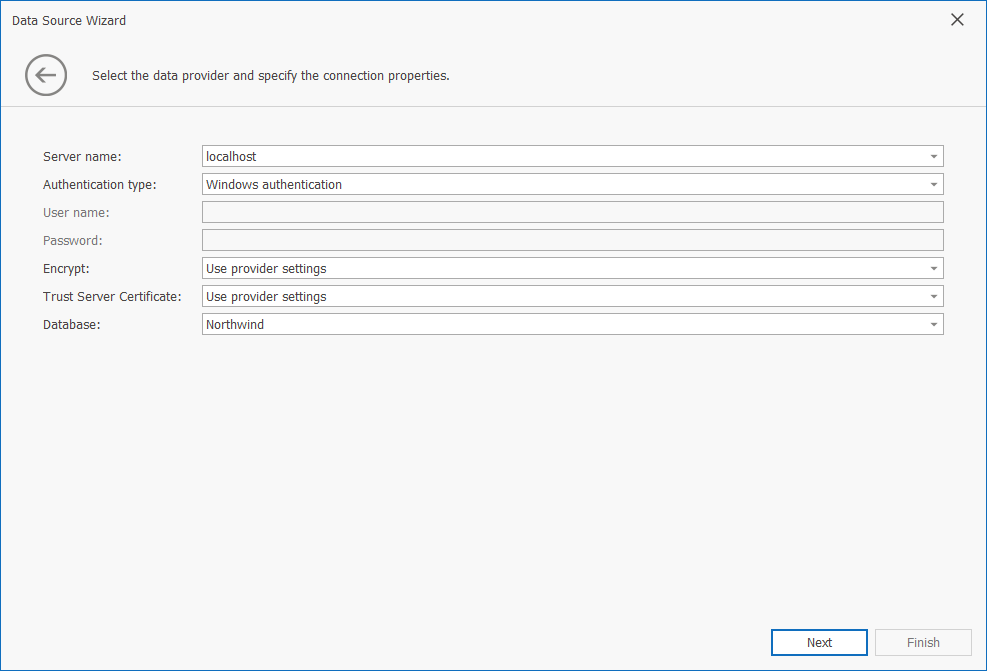Viewport: 987px width, 671px height.
Task: Click the 'Data Source Wizard' title text
Action: point(69,20)
